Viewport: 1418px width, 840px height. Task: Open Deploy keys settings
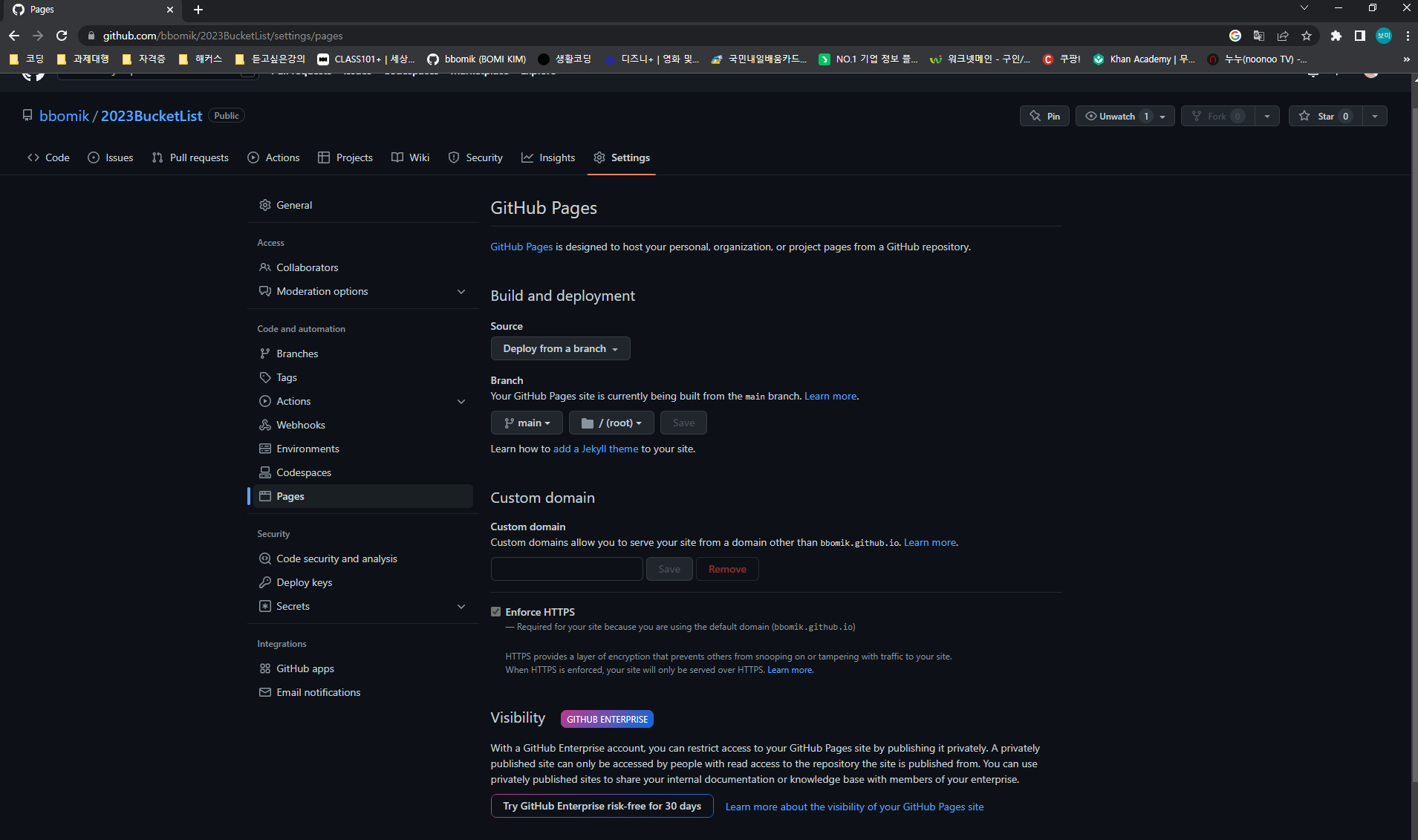click(363, 582)
